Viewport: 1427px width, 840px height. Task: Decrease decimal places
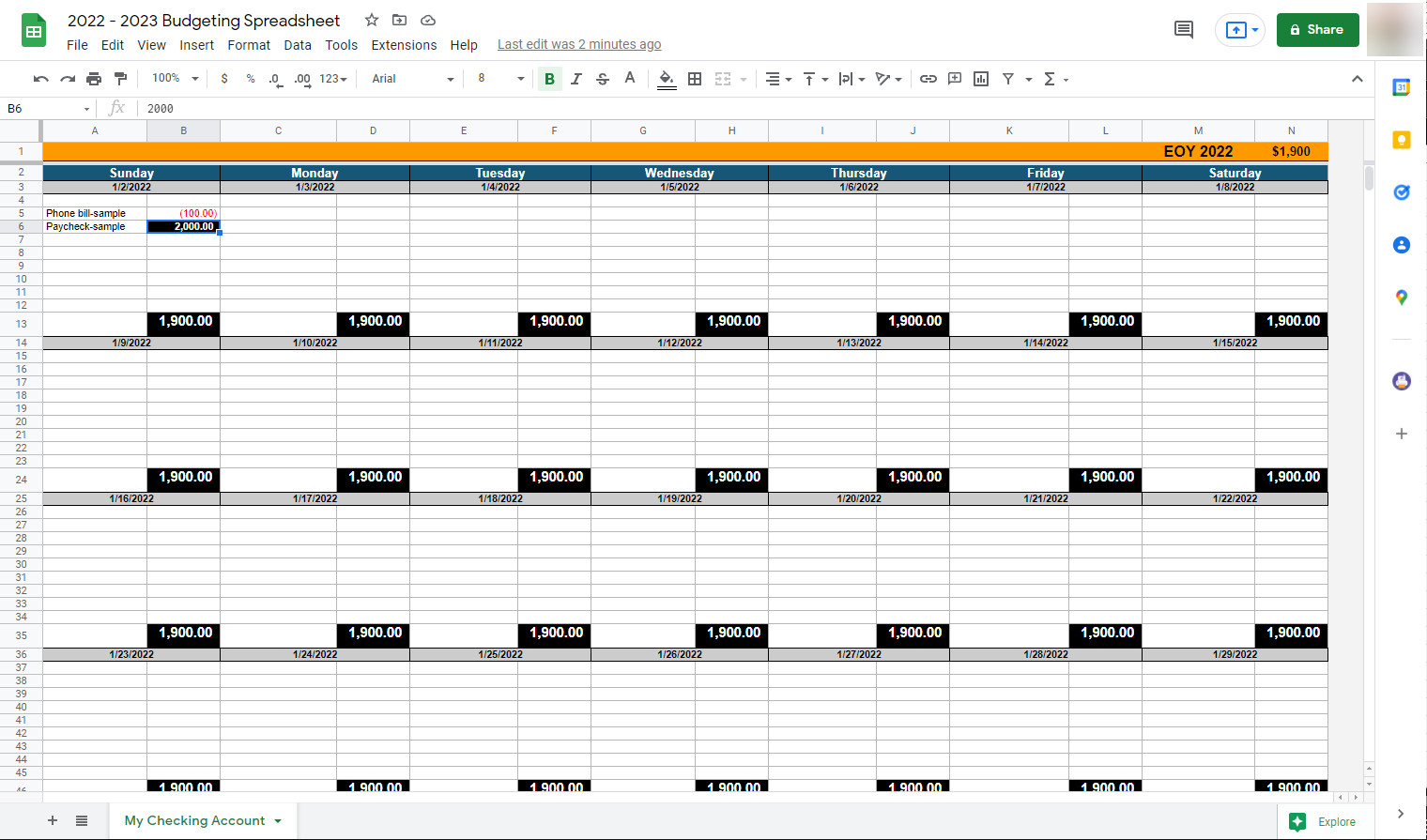pos(275,79)
